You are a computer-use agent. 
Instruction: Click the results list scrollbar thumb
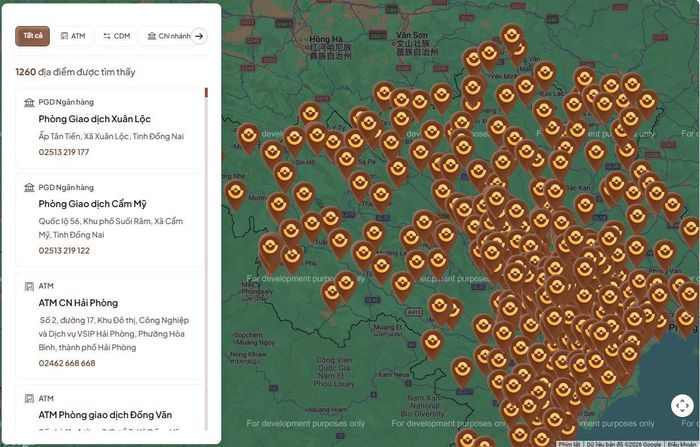206,92
